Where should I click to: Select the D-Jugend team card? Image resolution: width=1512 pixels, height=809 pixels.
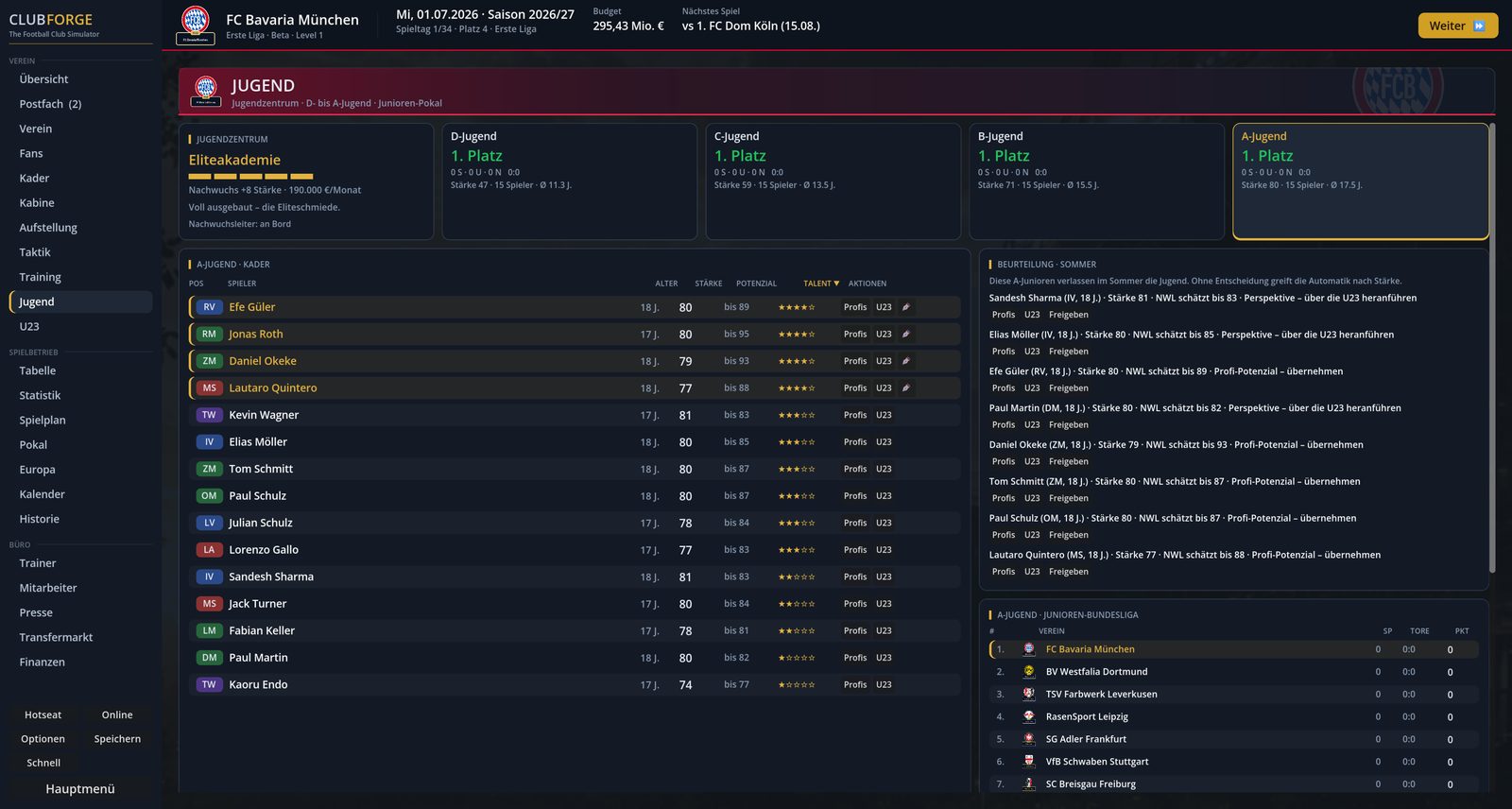pyautogui.click(x=570, y=181)
